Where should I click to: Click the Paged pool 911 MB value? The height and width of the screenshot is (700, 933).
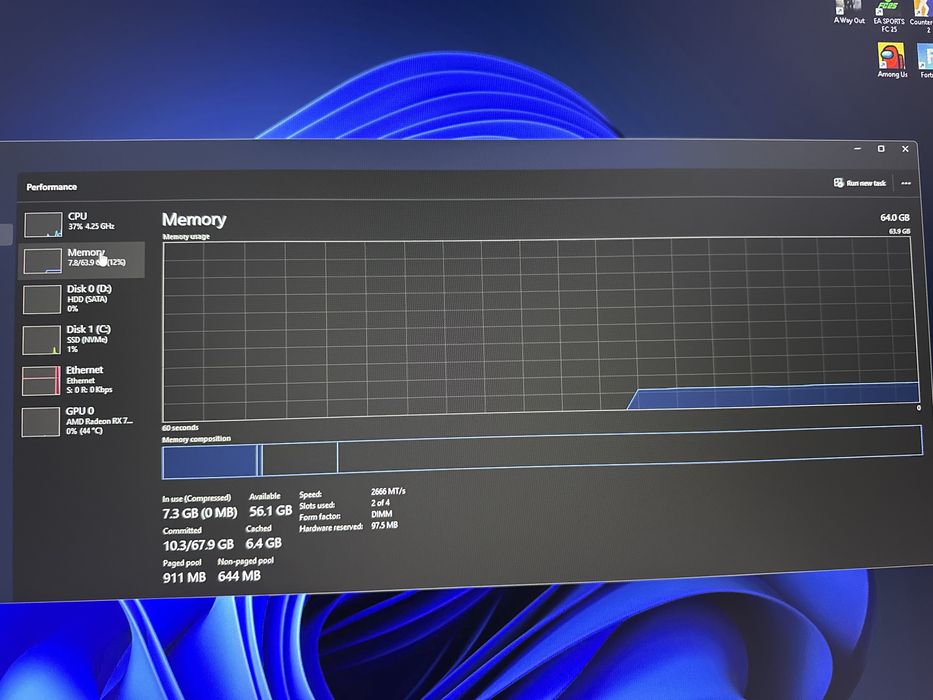click(x=184, y=577)
